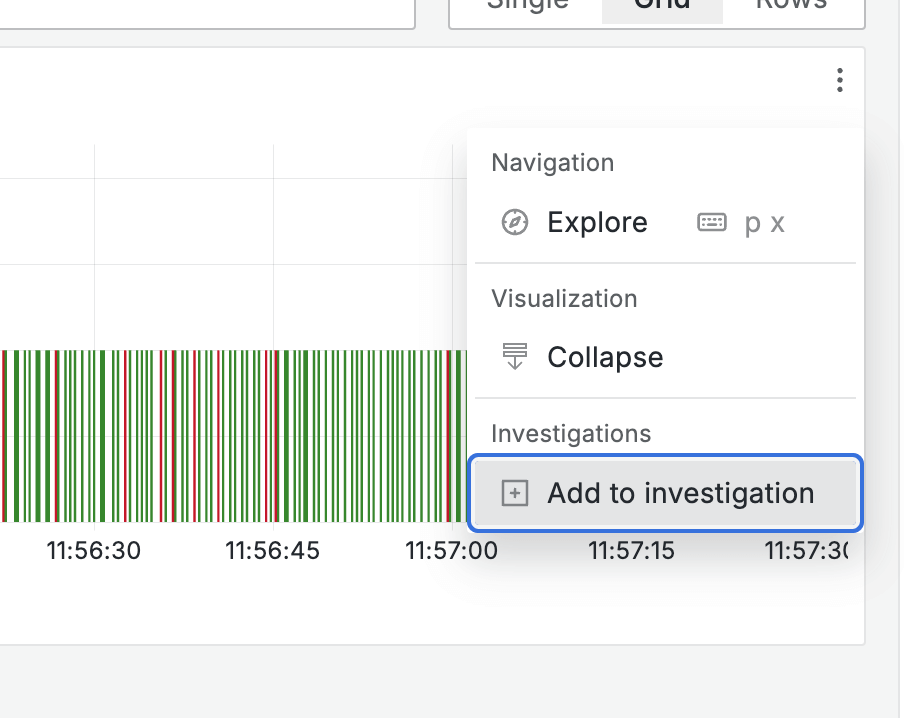904x718 pixels.
Task: Click the Investigations section header
Action: (x=571, y=433)
